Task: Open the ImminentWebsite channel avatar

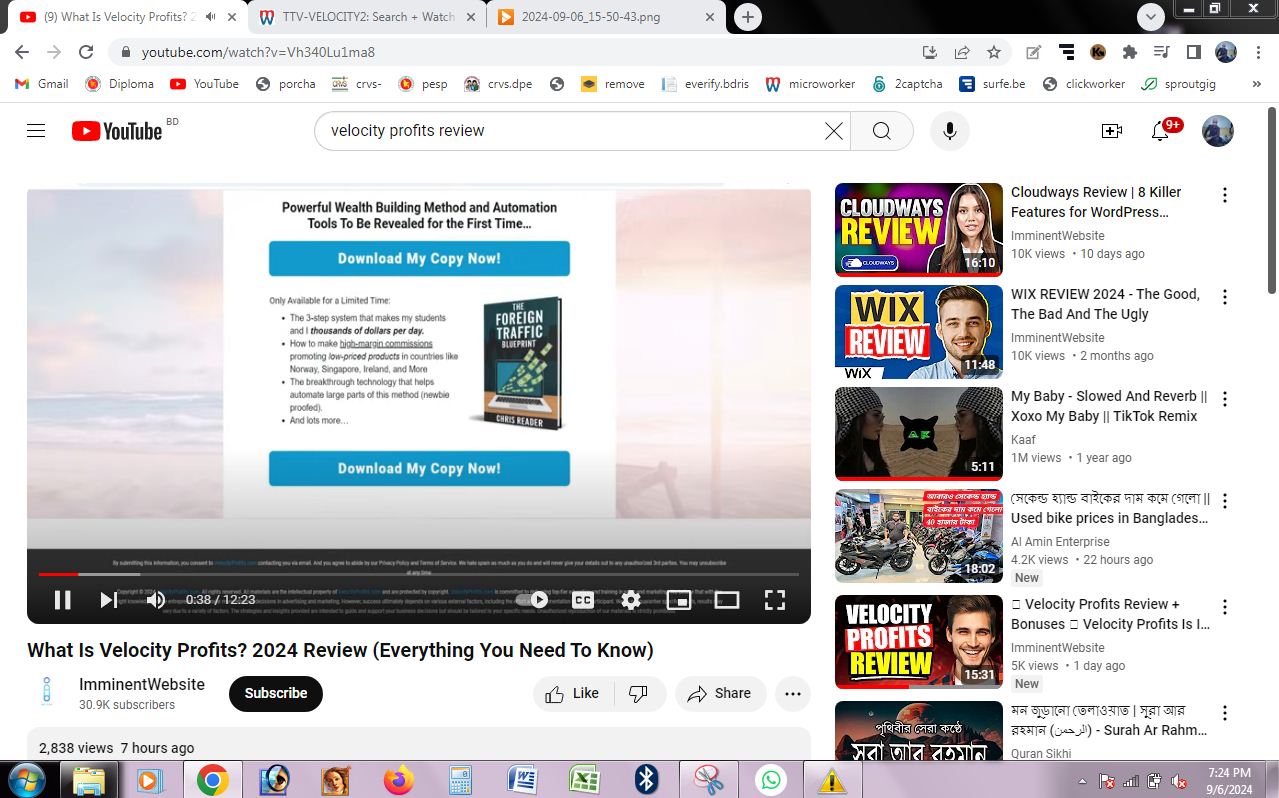Action: click(47, 692)
